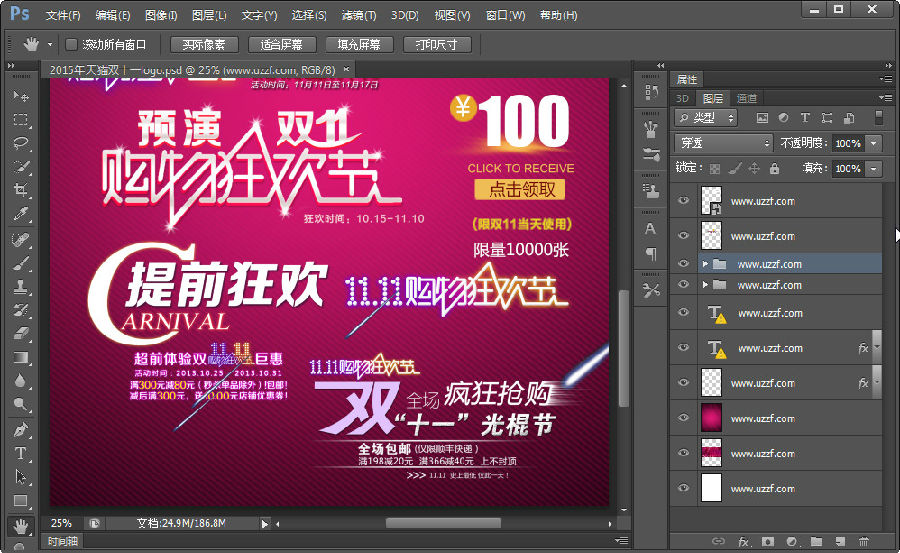Viewport: 900px width, 553px height.
Task: Select the Move tool
Action: coord(21,96)
